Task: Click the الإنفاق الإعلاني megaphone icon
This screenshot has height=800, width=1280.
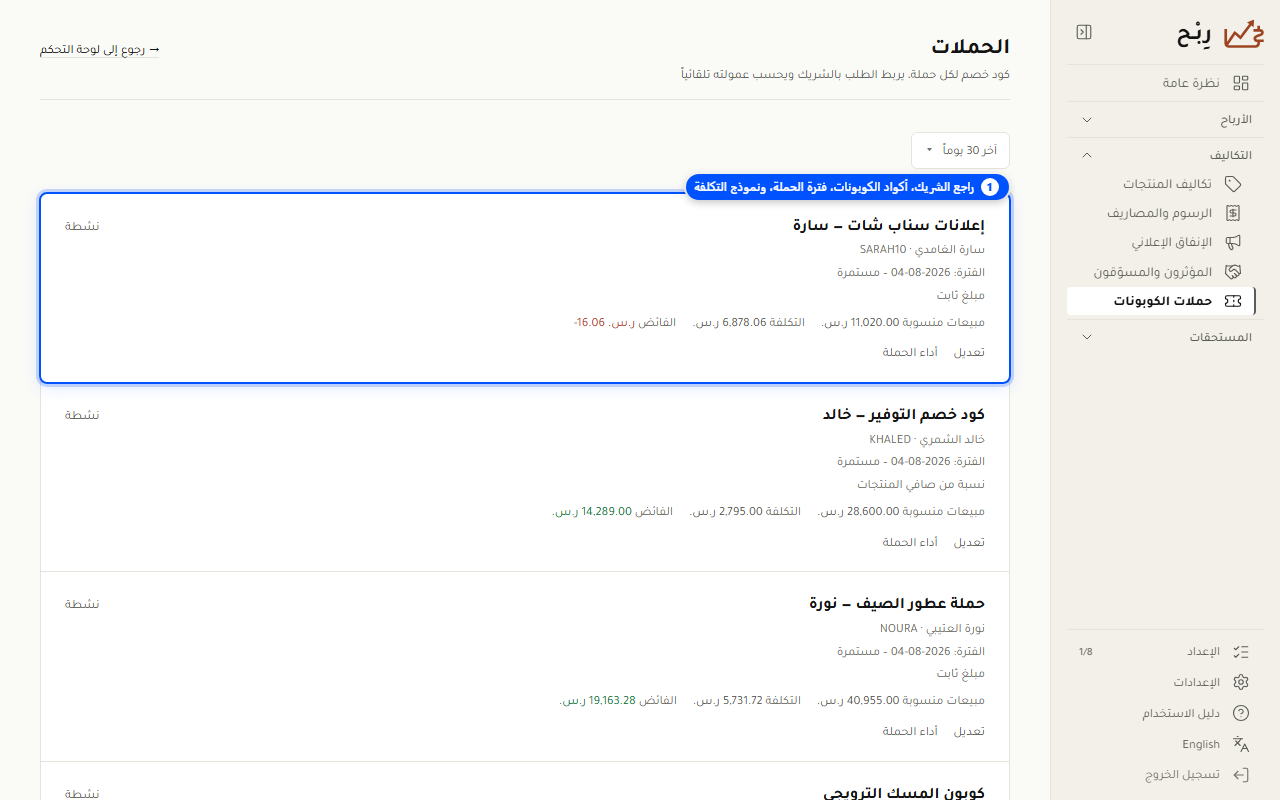Action: (x=1233, y=242)
